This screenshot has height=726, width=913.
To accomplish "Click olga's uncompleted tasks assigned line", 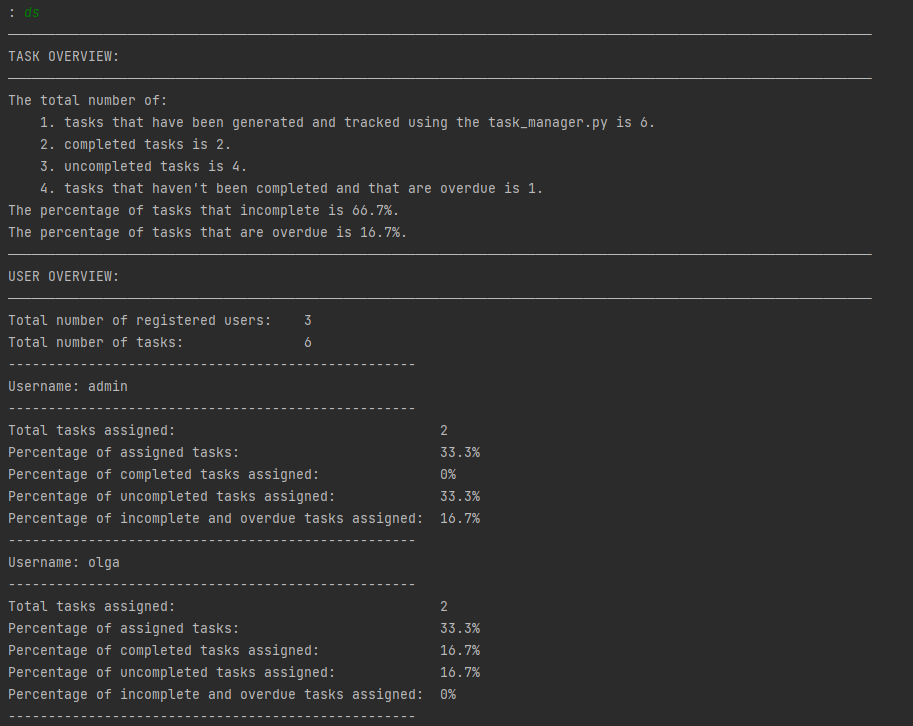I will pyautogui.click(x=244, y=673).
